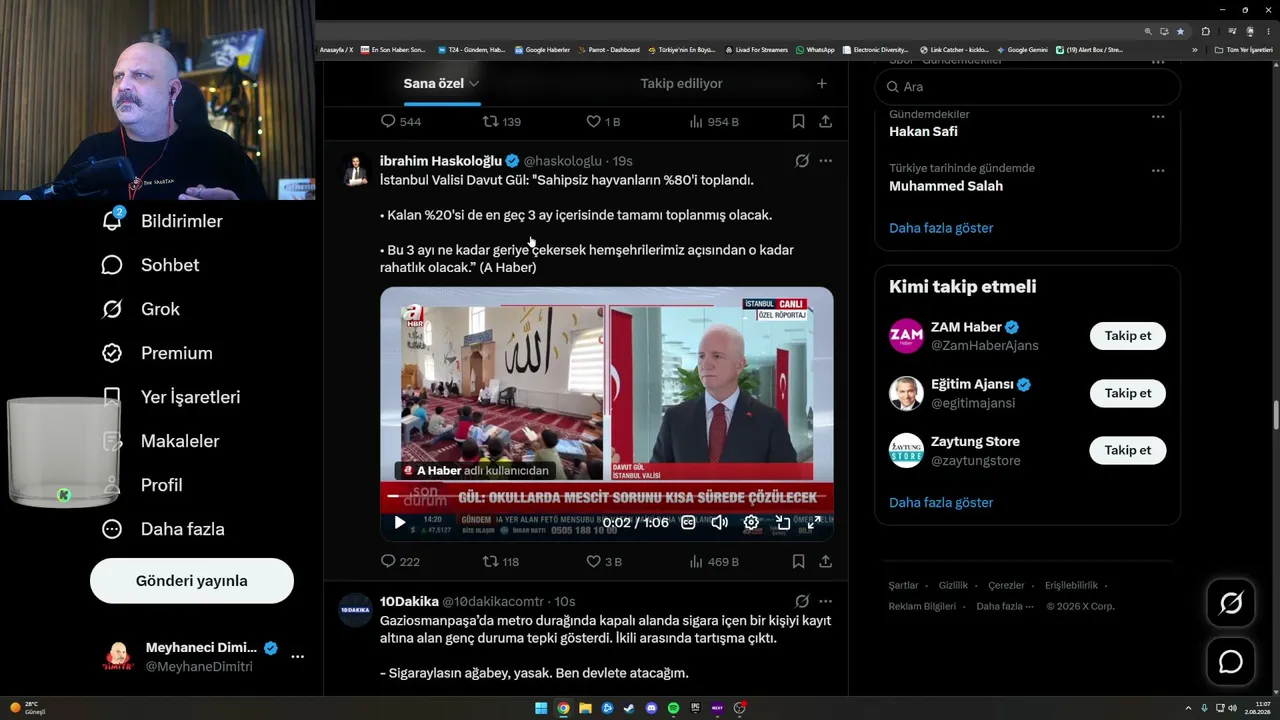Open the floating Grok button
Viewport: 1280px width, 720px height.
tap(1231, 603)
